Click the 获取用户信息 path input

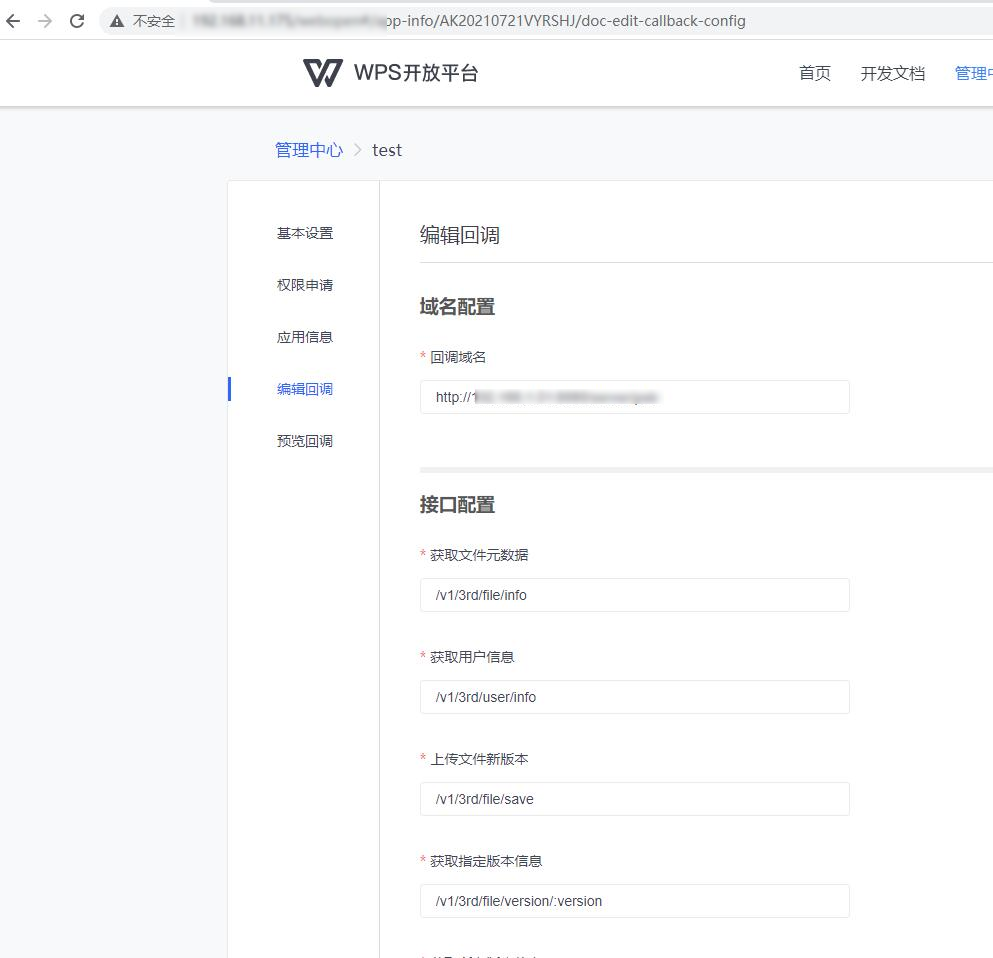[x=635, y=696]
